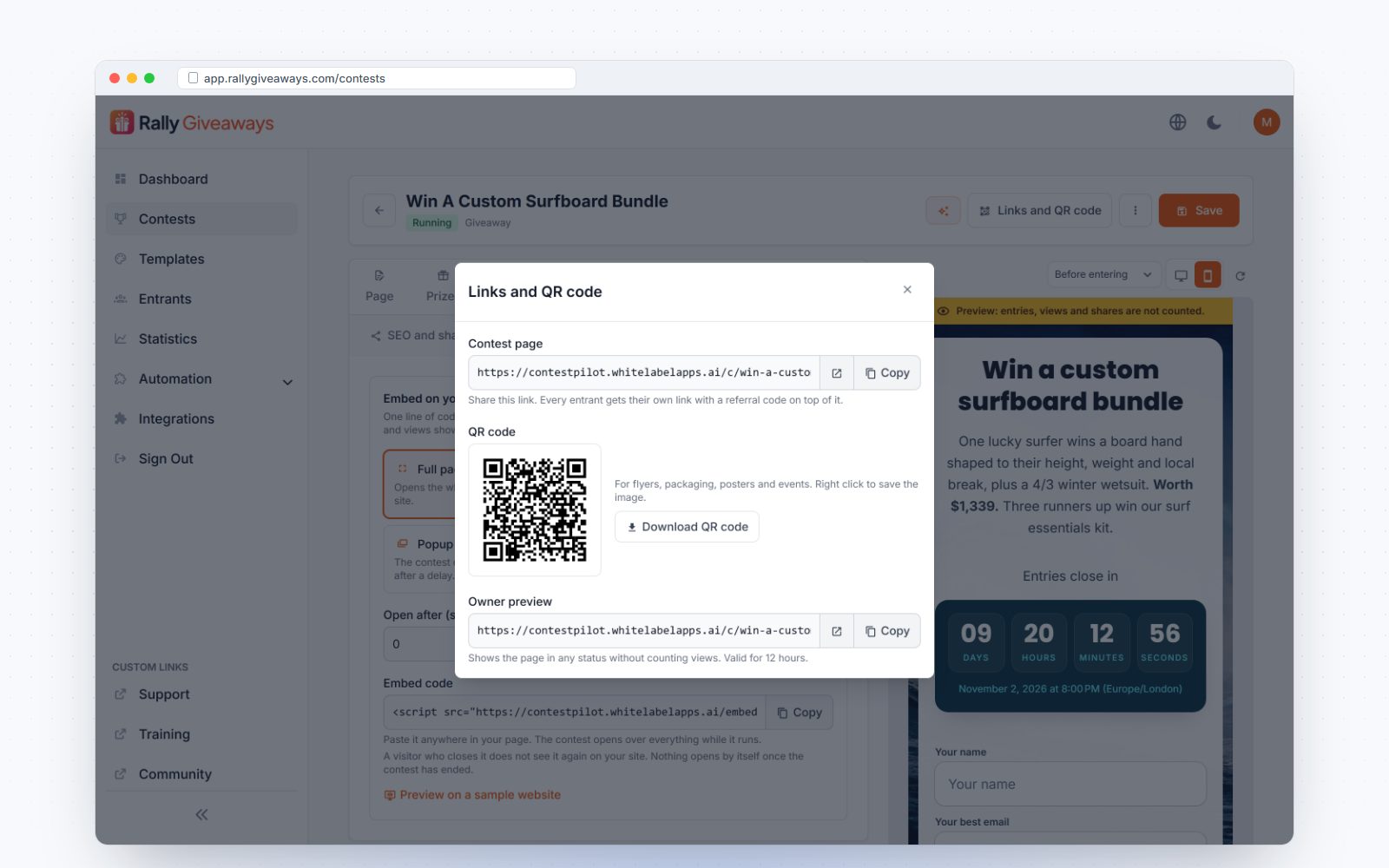Select the embed code script field
This screenshot has width=1389, height=868.
pos(575,713)
